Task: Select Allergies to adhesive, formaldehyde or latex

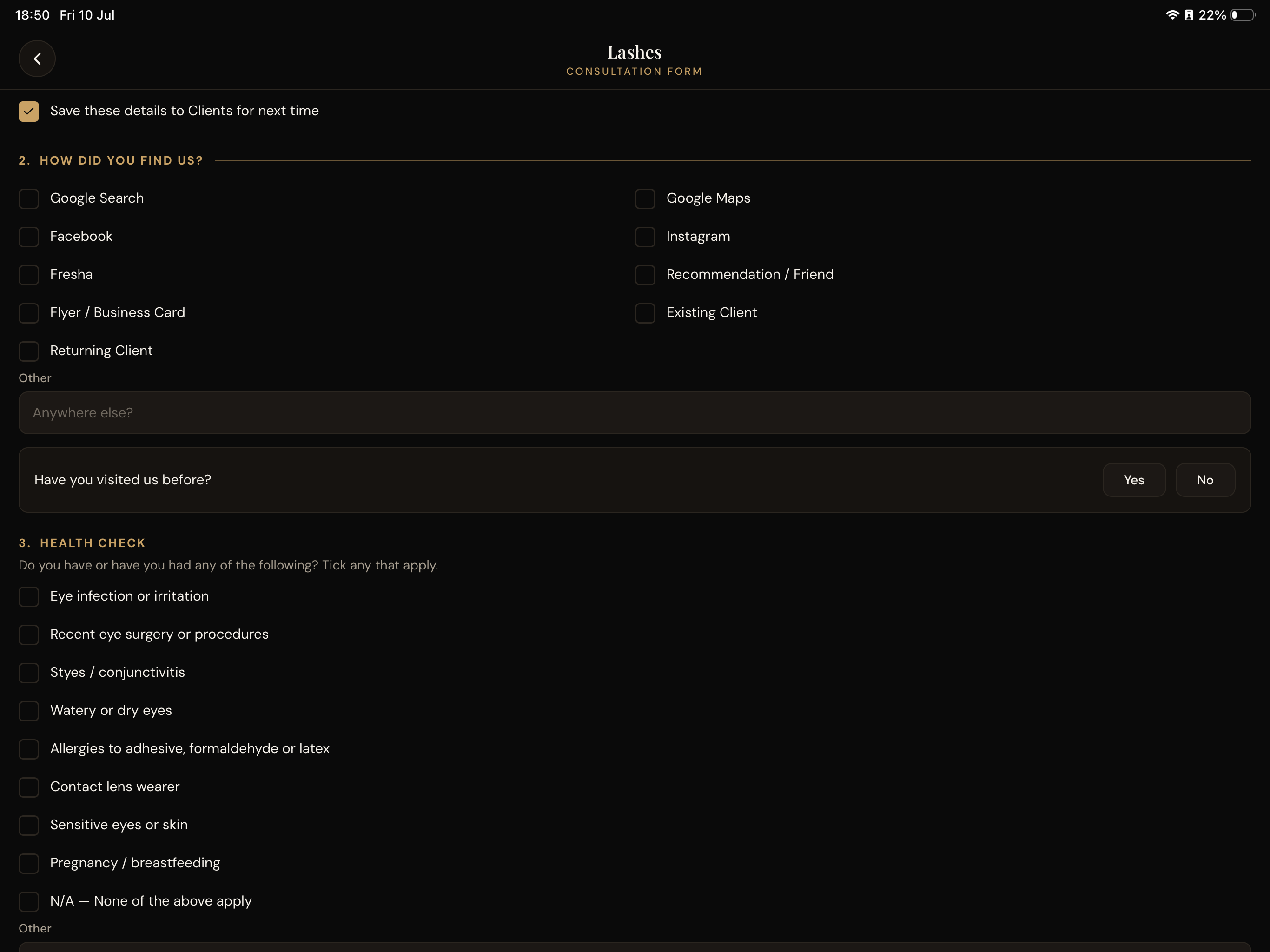Action: [x=29, y=749]
